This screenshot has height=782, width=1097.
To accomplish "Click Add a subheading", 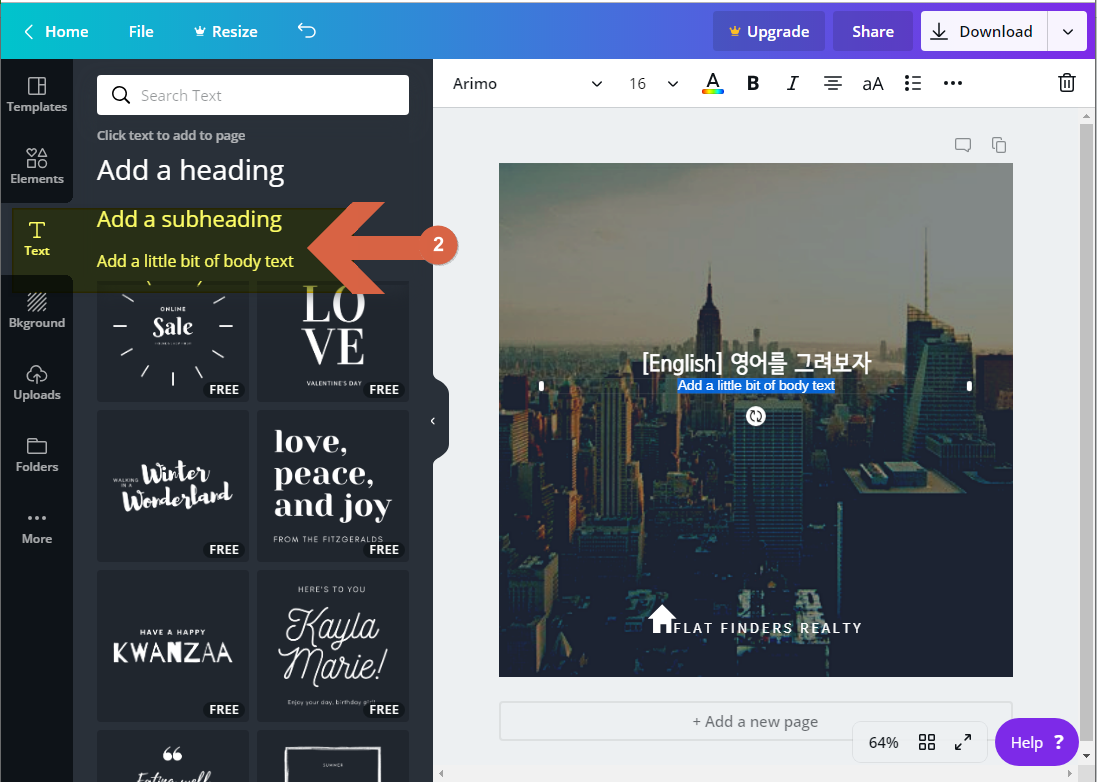I will pos(189,219).
